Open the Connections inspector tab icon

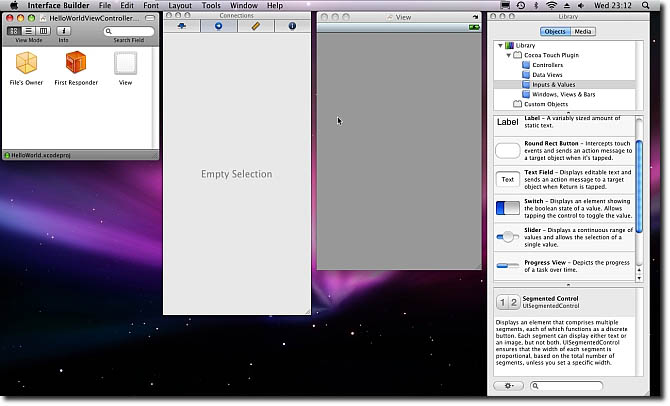[x=219, y=26]
